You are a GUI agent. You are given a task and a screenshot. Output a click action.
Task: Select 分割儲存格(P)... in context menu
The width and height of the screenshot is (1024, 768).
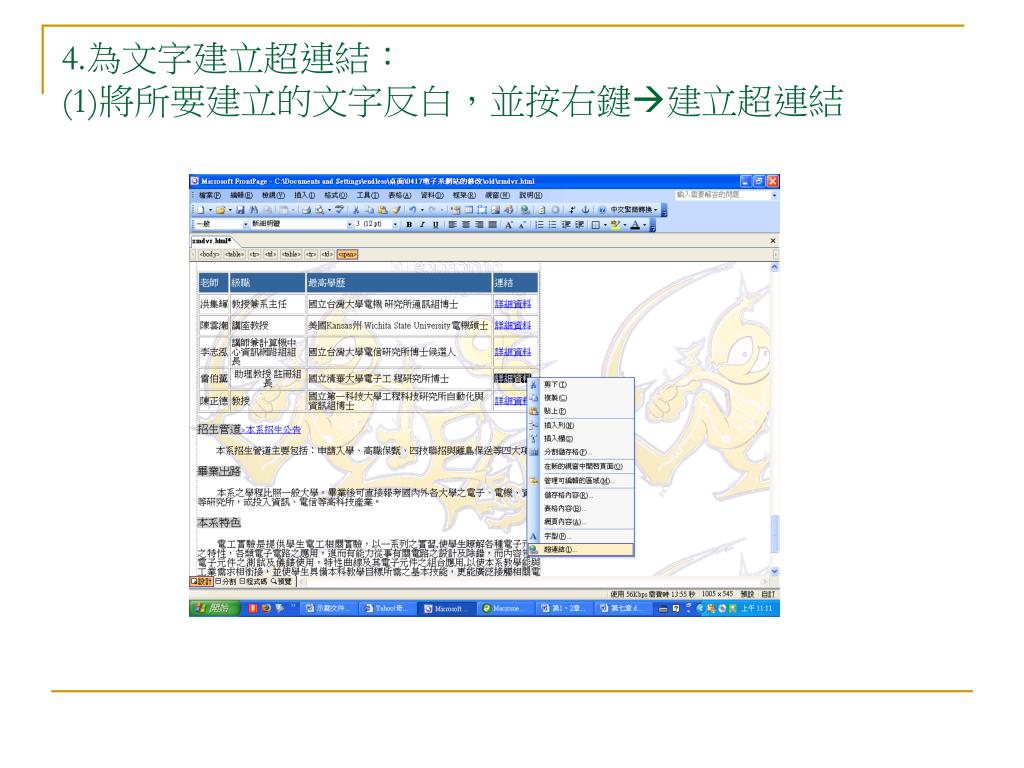pos(581,452)
